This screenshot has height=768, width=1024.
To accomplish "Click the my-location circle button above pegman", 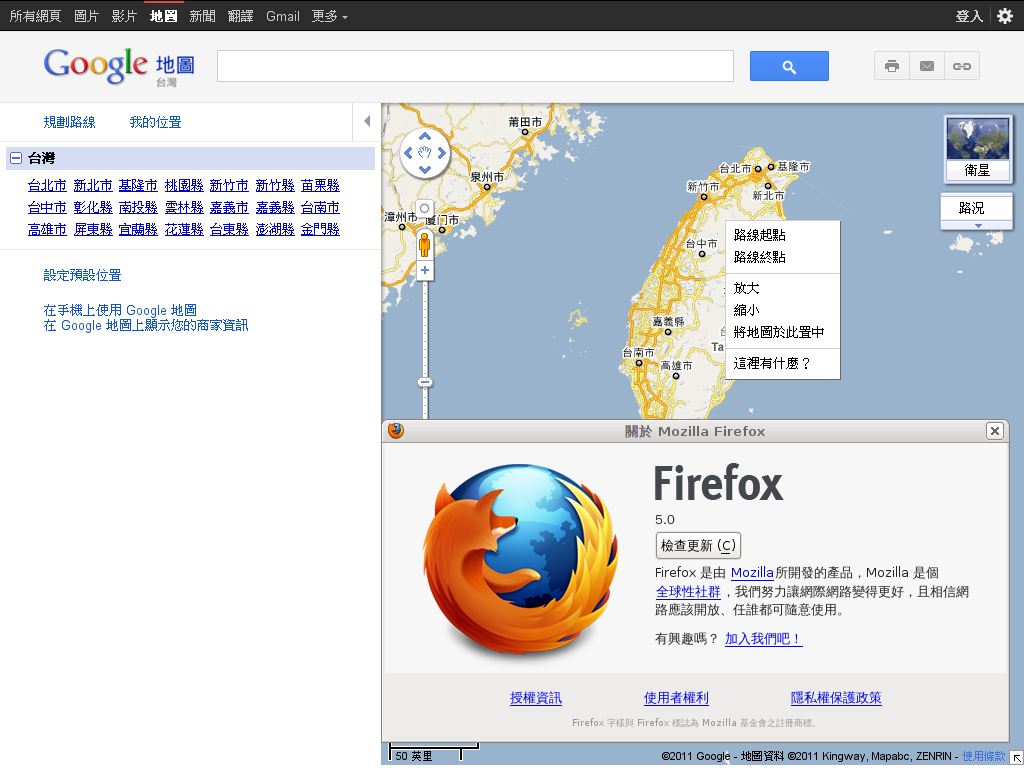I will [x=425, y=209].
